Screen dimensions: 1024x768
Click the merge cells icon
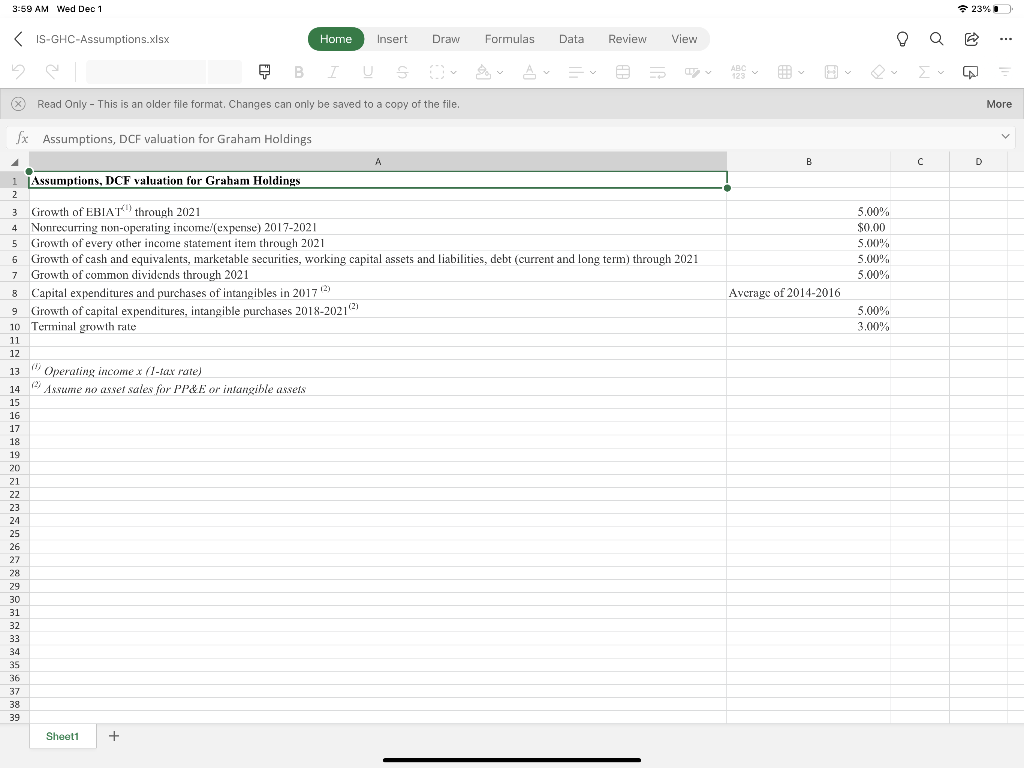(623, 72)
